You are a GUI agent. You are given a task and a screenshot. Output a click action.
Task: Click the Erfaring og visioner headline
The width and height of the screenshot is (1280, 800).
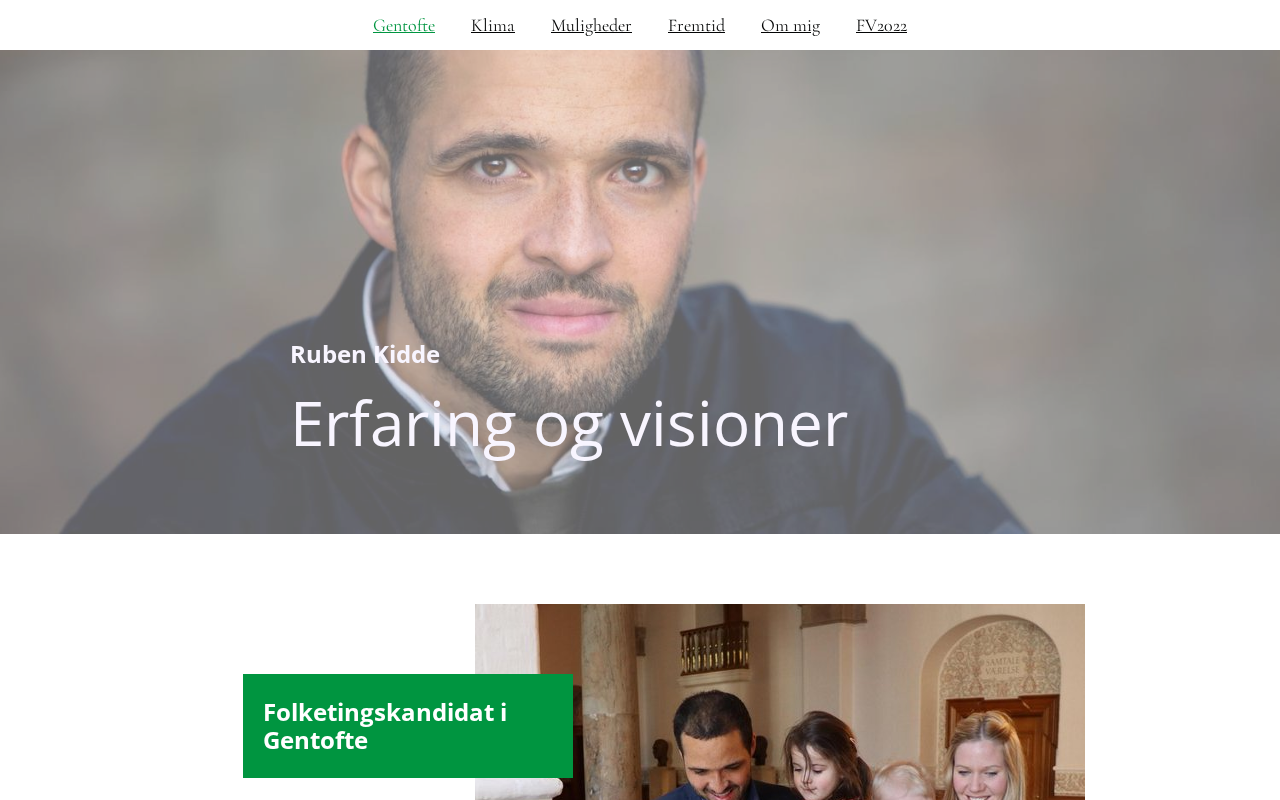pyautogui.click(x=569, y=423)
